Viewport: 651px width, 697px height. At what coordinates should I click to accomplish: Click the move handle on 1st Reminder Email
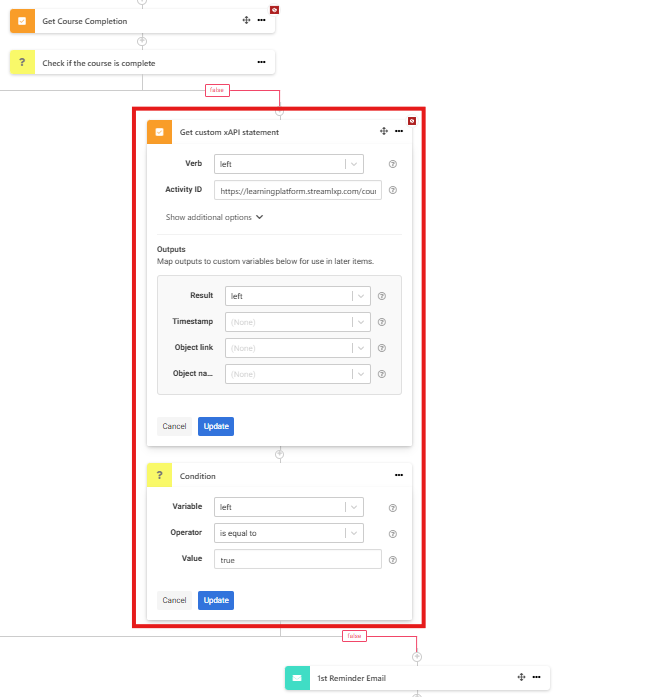[x=522, y=677]
